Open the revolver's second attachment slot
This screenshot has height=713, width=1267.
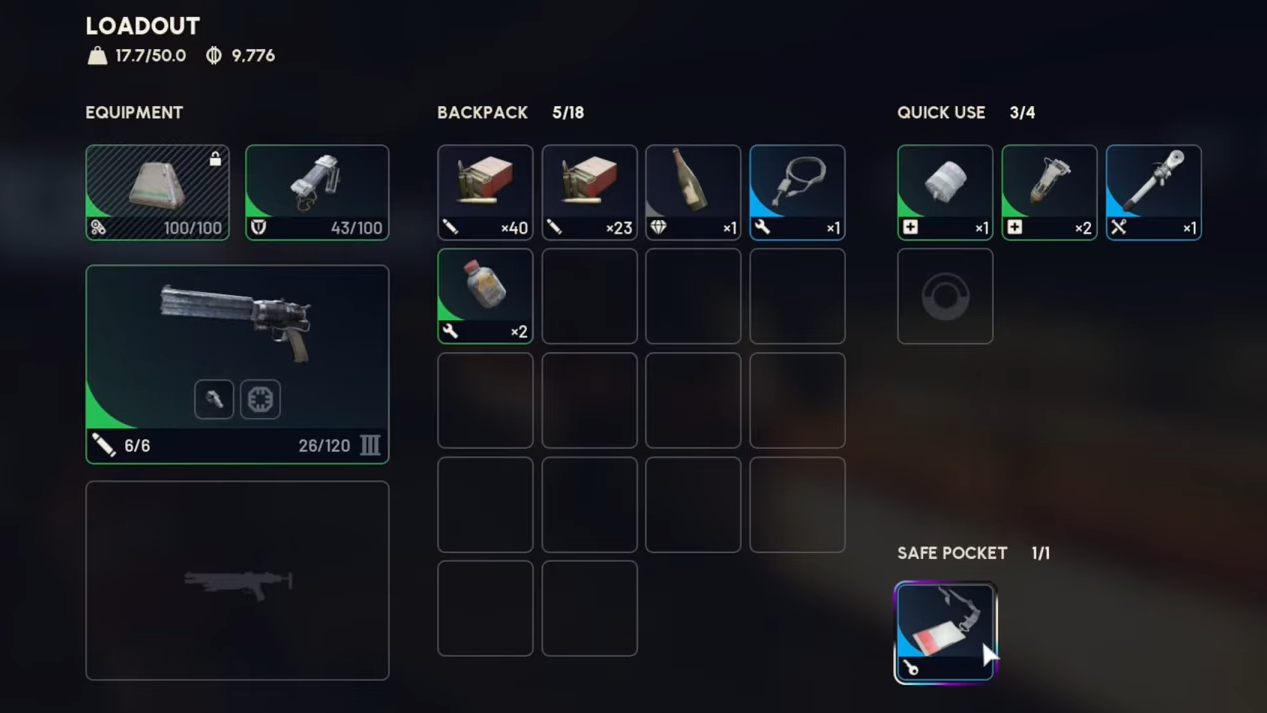click(260, 399)
